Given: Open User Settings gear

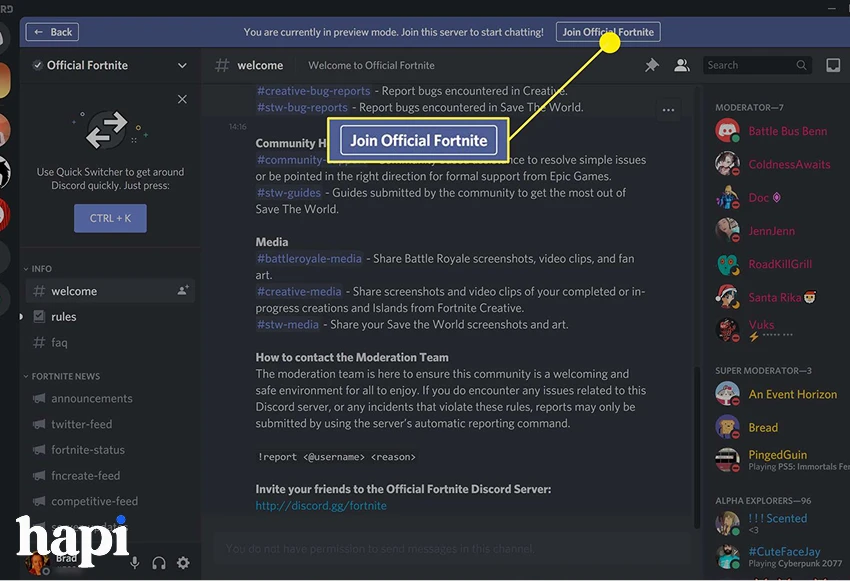Looking at the screenshot, I should 183,563.
